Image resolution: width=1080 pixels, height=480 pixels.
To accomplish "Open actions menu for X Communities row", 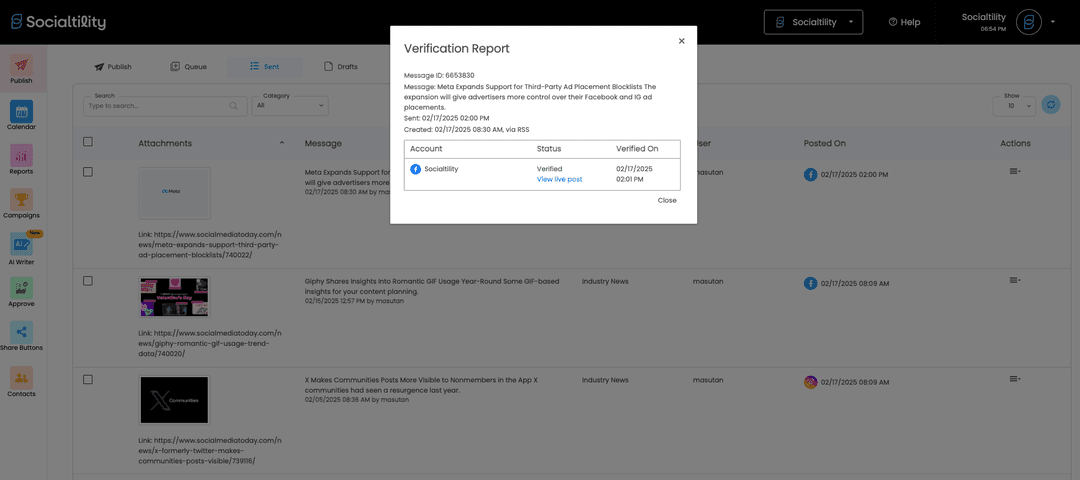I will (1015, 379).
